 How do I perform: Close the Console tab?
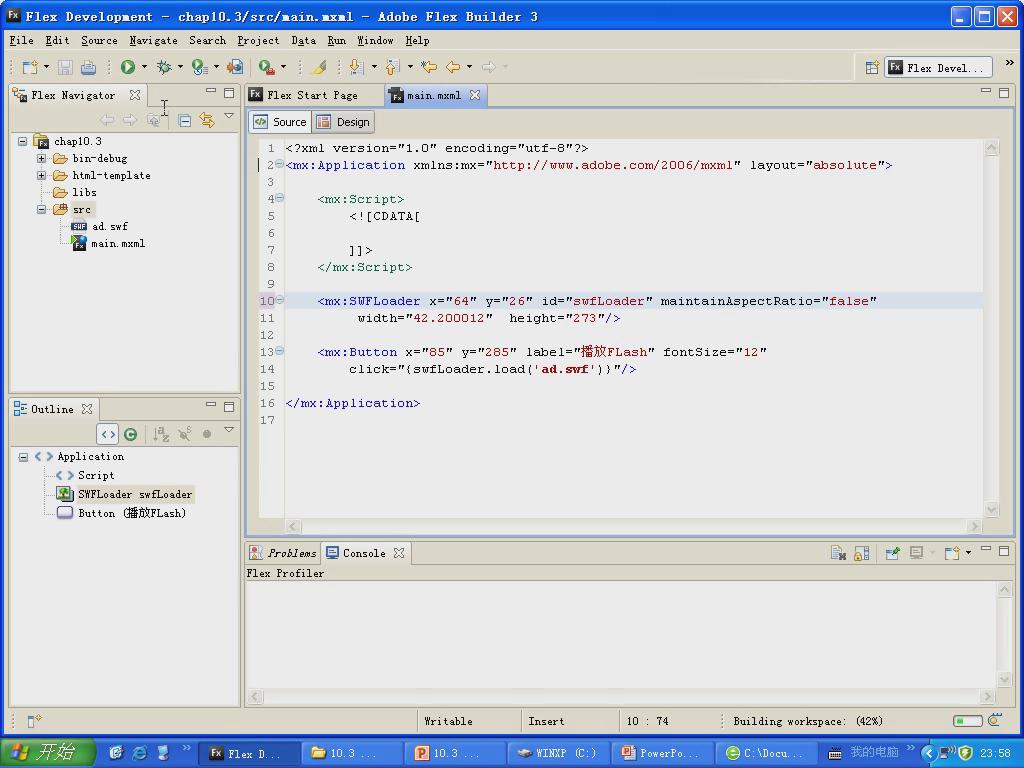(399, 553)
